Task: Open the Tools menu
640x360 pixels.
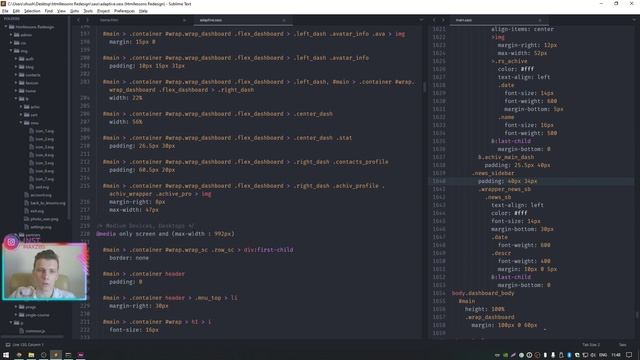Action: 88,11
